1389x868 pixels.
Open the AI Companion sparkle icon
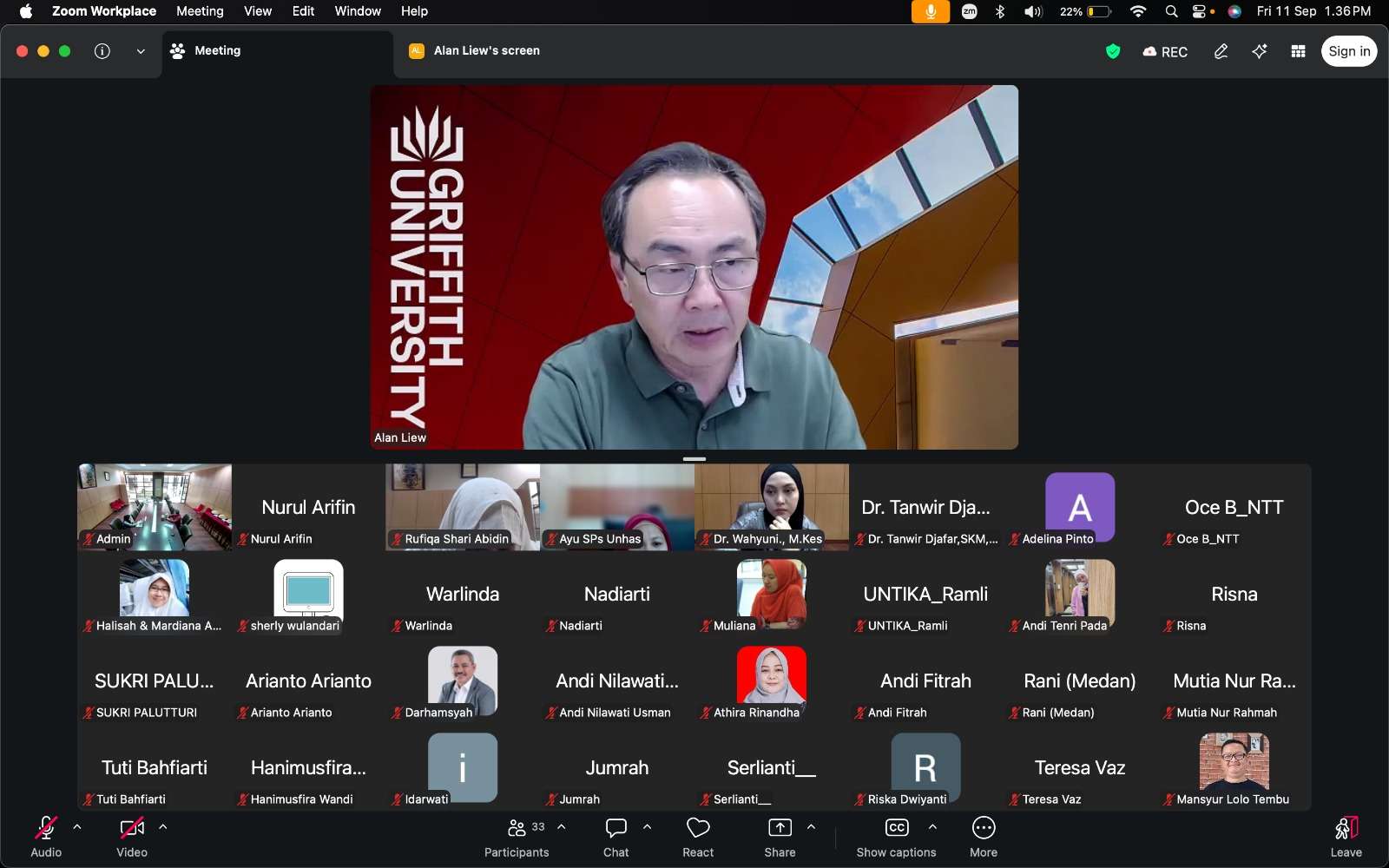click(x=1260, y=51)
